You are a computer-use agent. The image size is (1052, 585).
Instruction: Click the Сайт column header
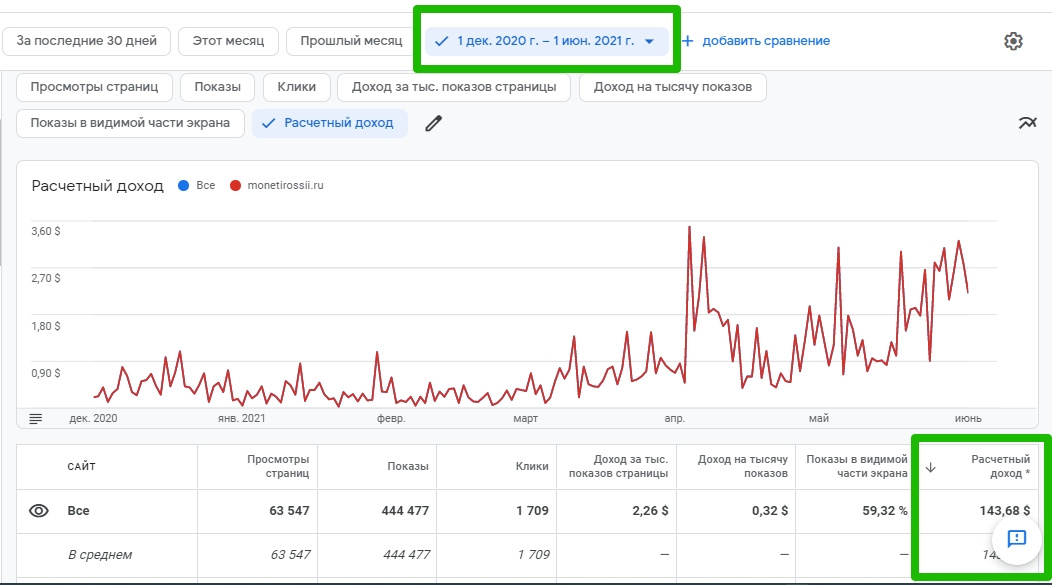tap(82, 467)
